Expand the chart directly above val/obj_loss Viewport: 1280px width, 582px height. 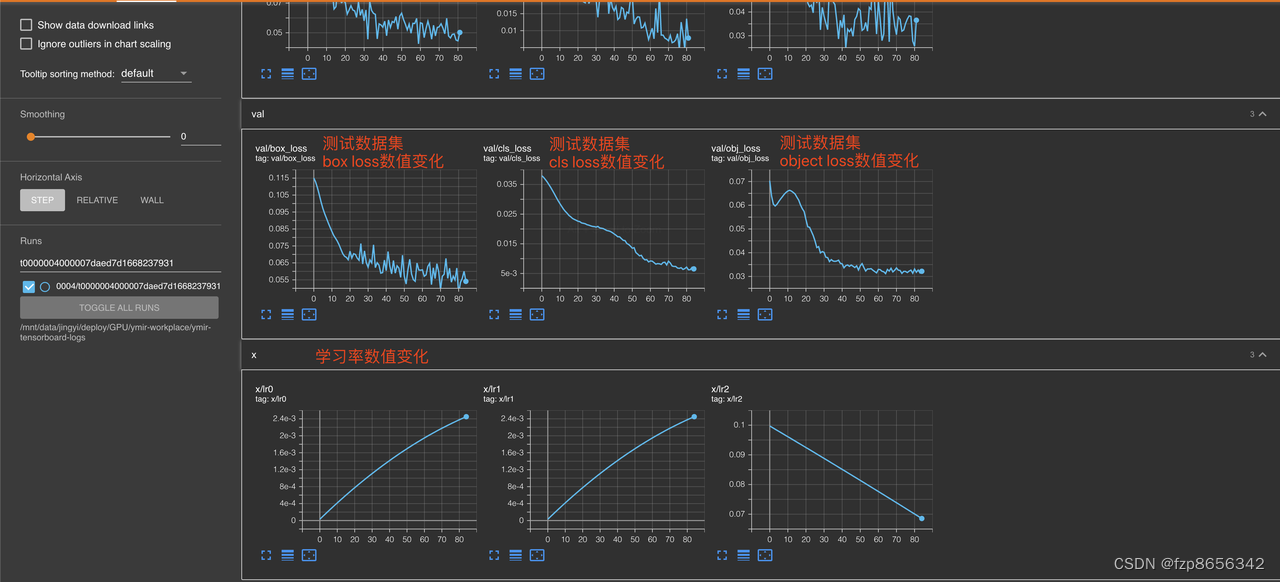point(722,73)
